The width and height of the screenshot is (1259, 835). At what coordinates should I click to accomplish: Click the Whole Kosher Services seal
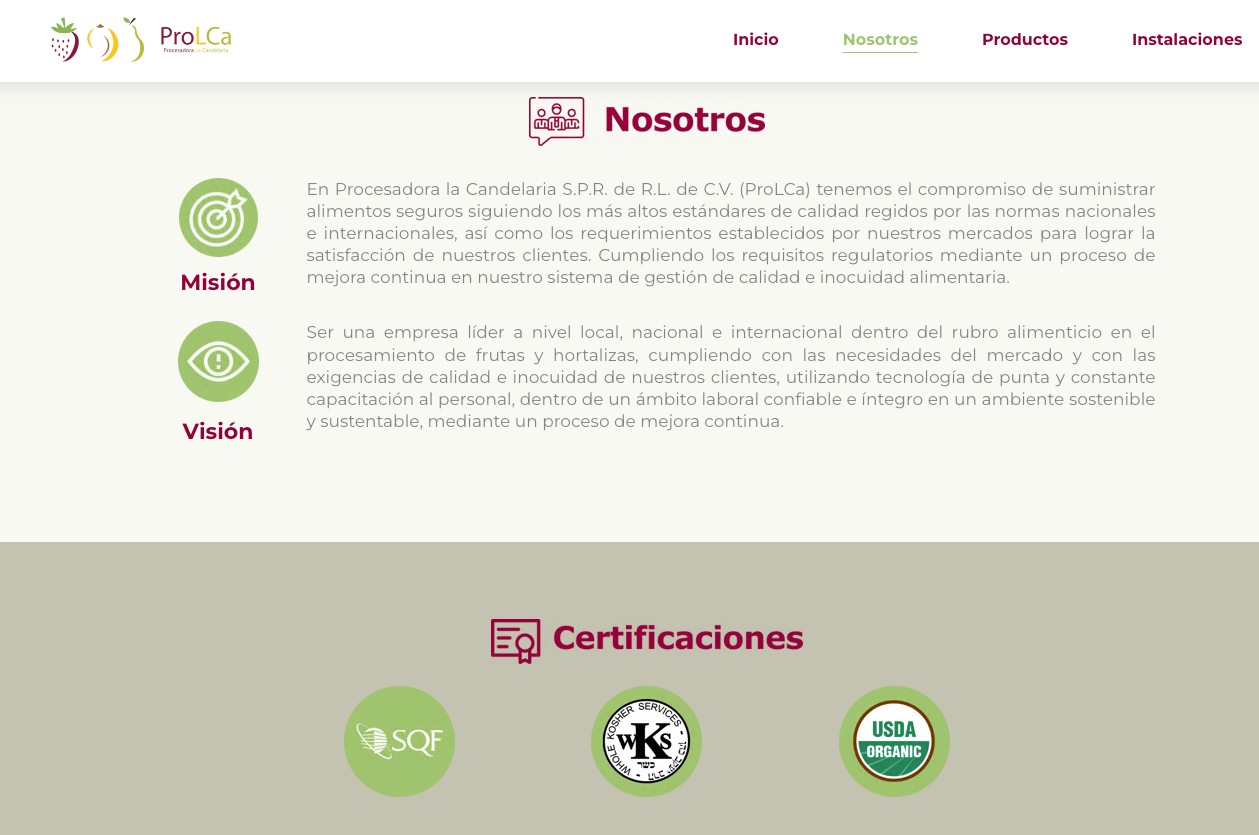(646, 741)
